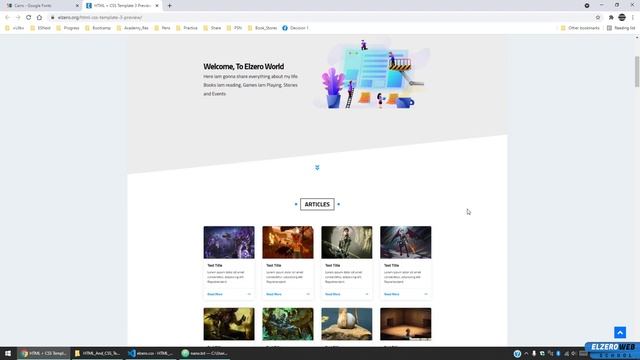Open the Practice bookmark folder

pos(187,28)
